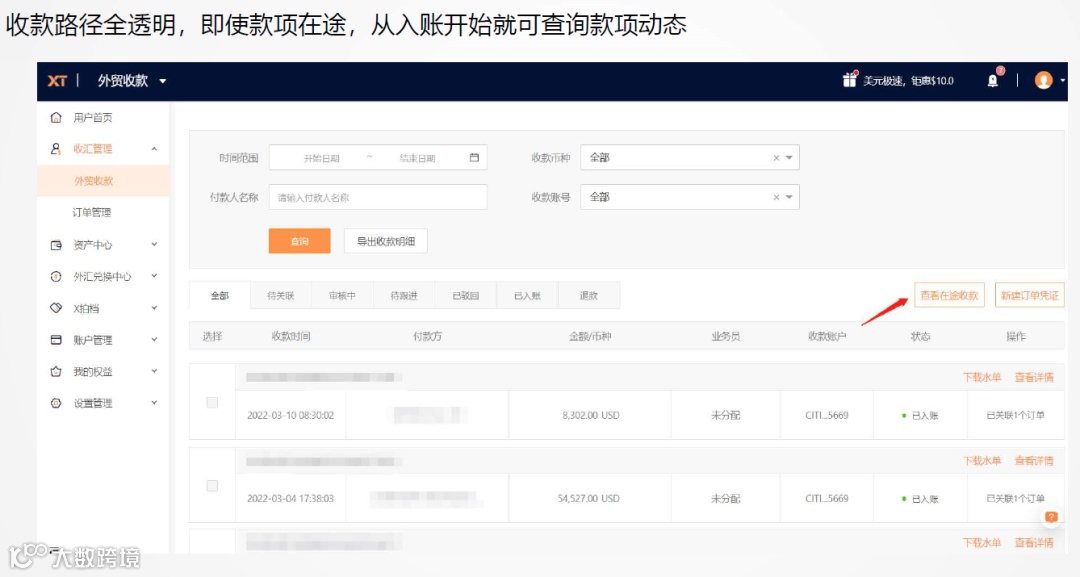This screenshot has width=1080, height=577.
Task: Click the person icon beside 收汇管理
Action: (56, 149)
